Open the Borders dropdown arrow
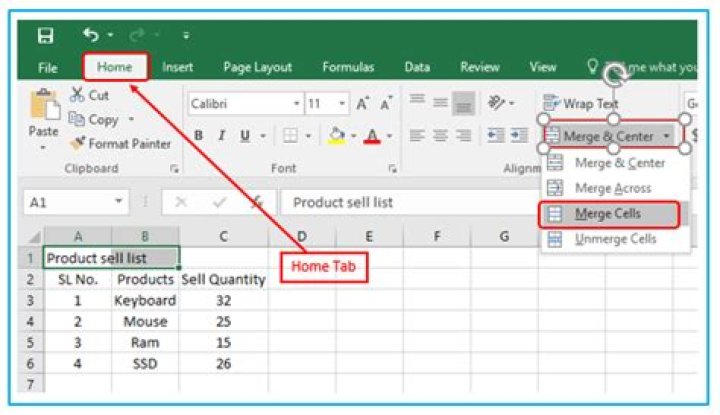 pyautogui.click(x=308, y=136)
